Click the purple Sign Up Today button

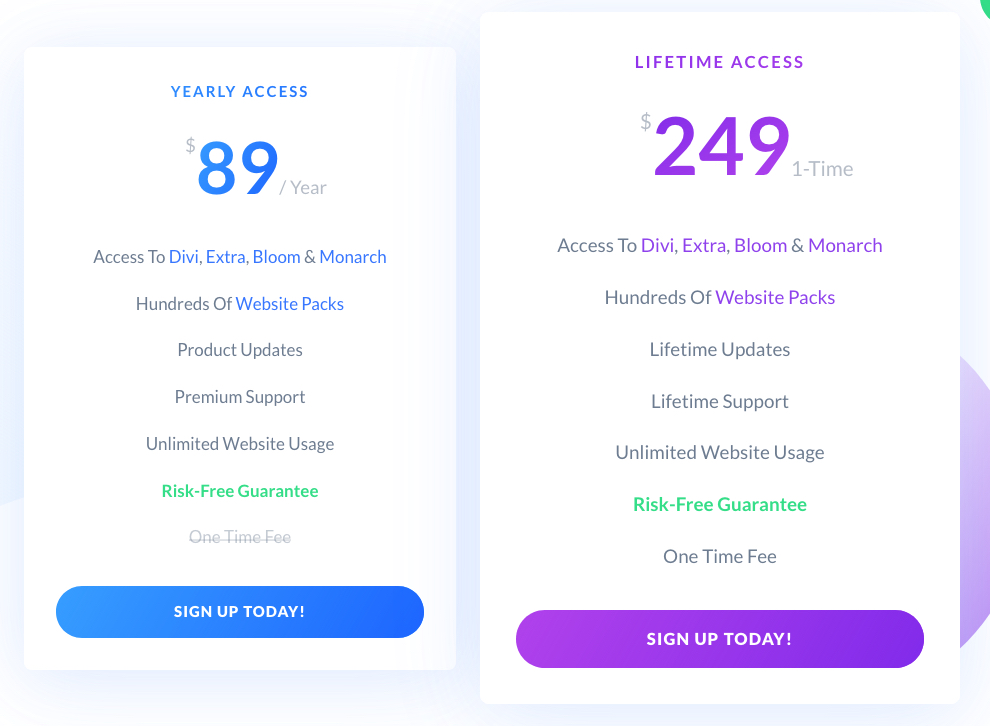click(720, 639)
